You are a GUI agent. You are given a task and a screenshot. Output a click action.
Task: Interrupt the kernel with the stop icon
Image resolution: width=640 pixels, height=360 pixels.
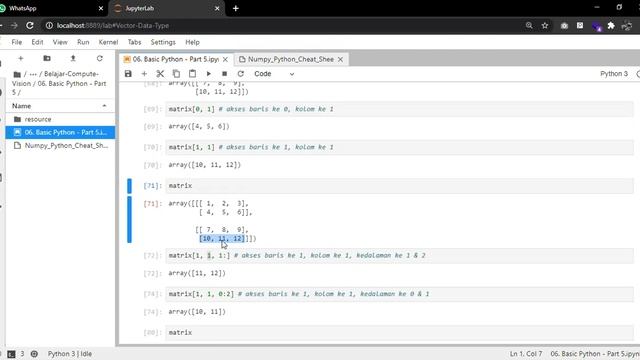click(224, 74)
